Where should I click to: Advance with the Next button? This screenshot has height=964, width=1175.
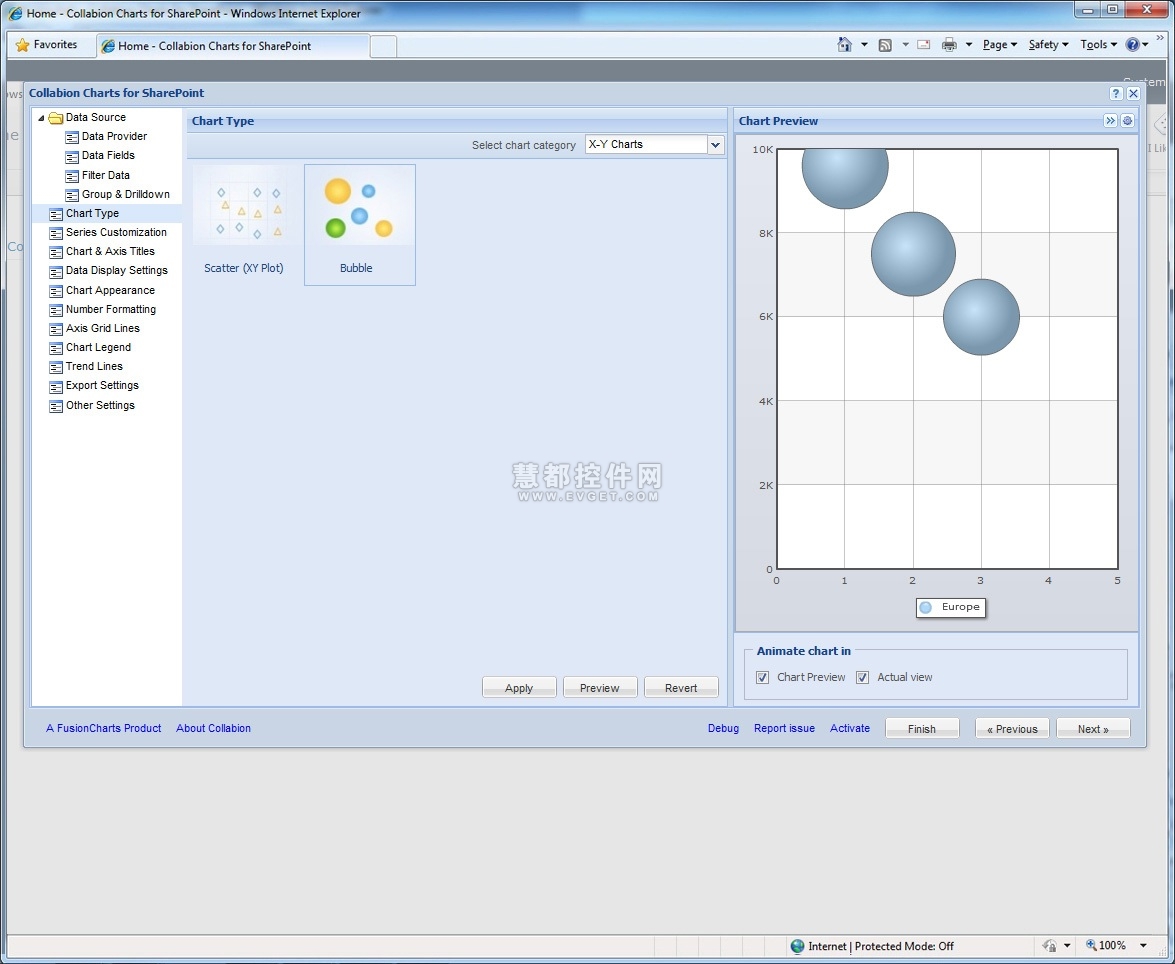(1093, 729)
